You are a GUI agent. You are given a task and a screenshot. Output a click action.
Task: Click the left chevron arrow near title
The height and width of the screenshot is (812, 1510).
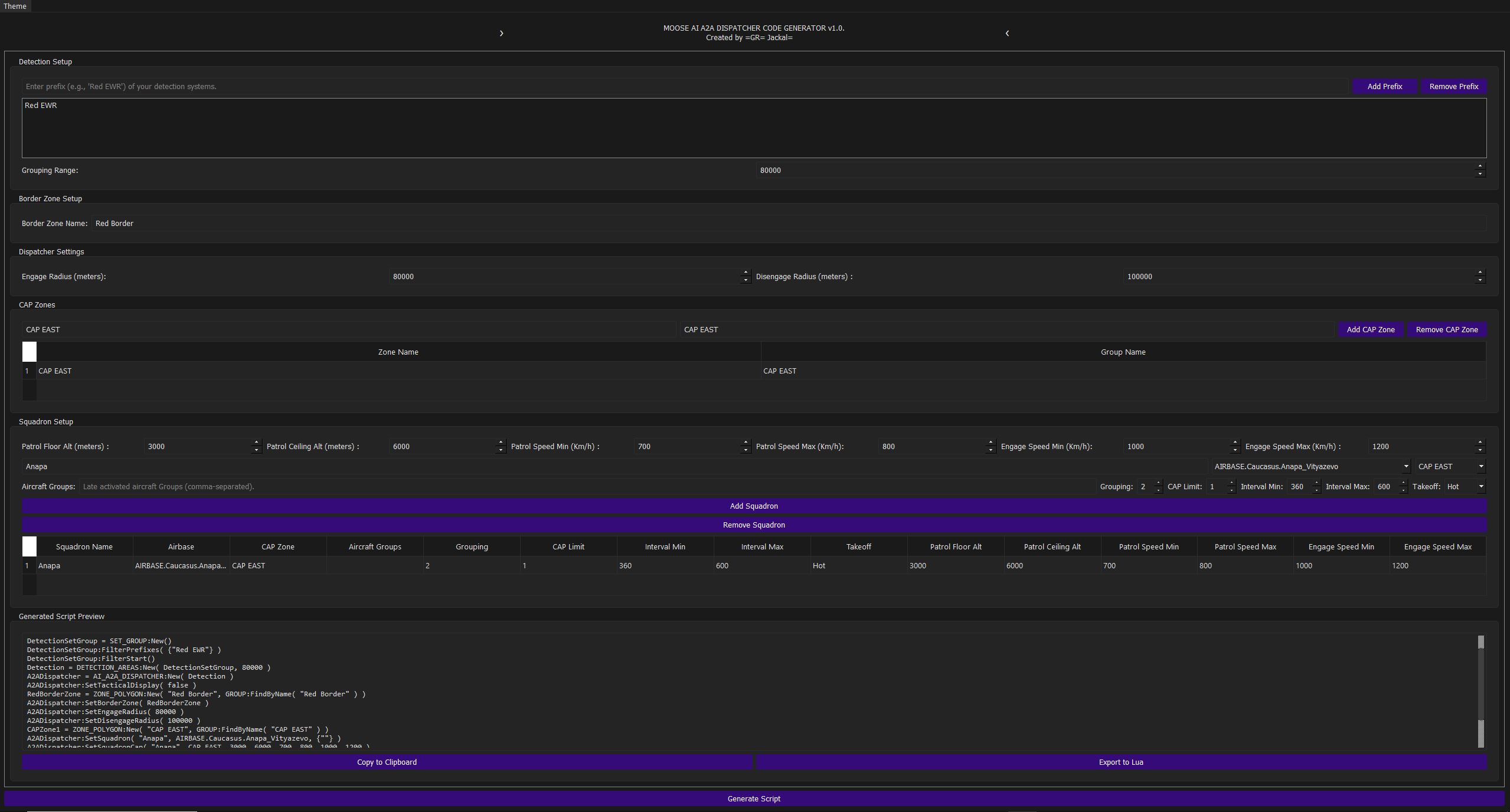coord(1007,33)
